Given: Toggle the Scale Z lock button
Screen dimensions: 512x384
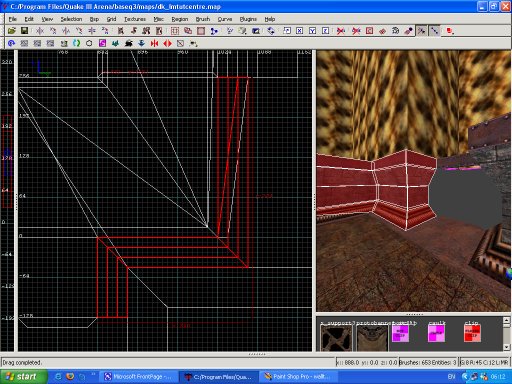Looking at the screenshot, I should click(x=325, y=31).
